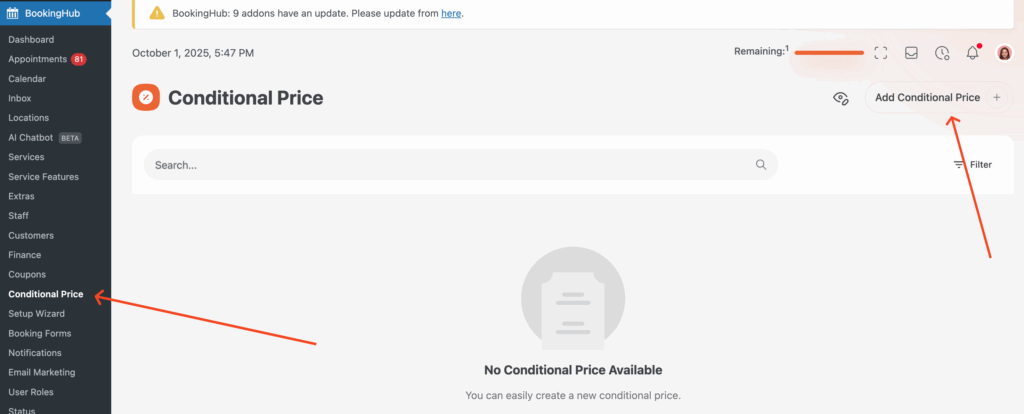This screenshot has width=1024, height=414.
Task: Click the clock history icon
Action: coord(942,53)
